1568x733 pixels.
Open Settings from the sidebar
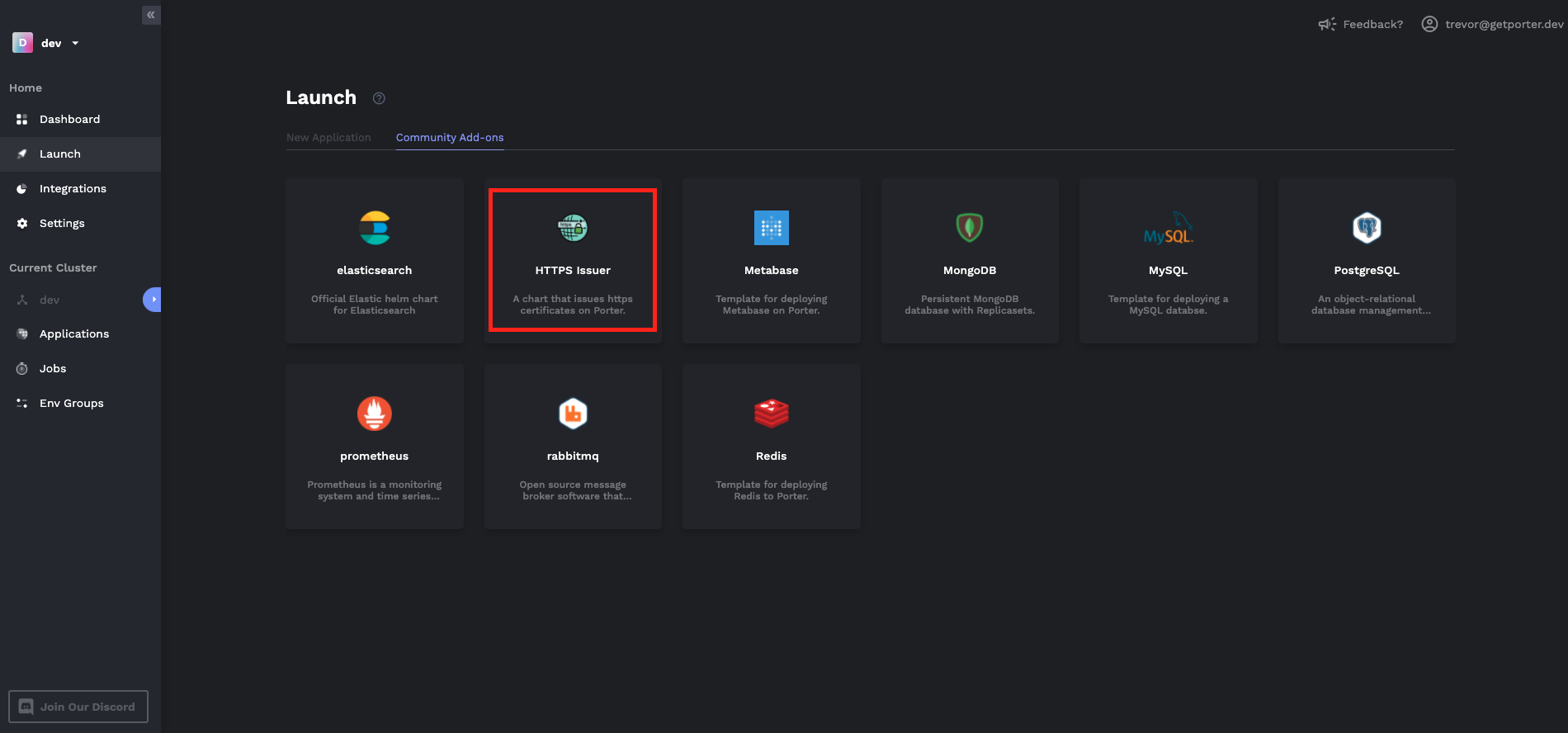[80, 224]
